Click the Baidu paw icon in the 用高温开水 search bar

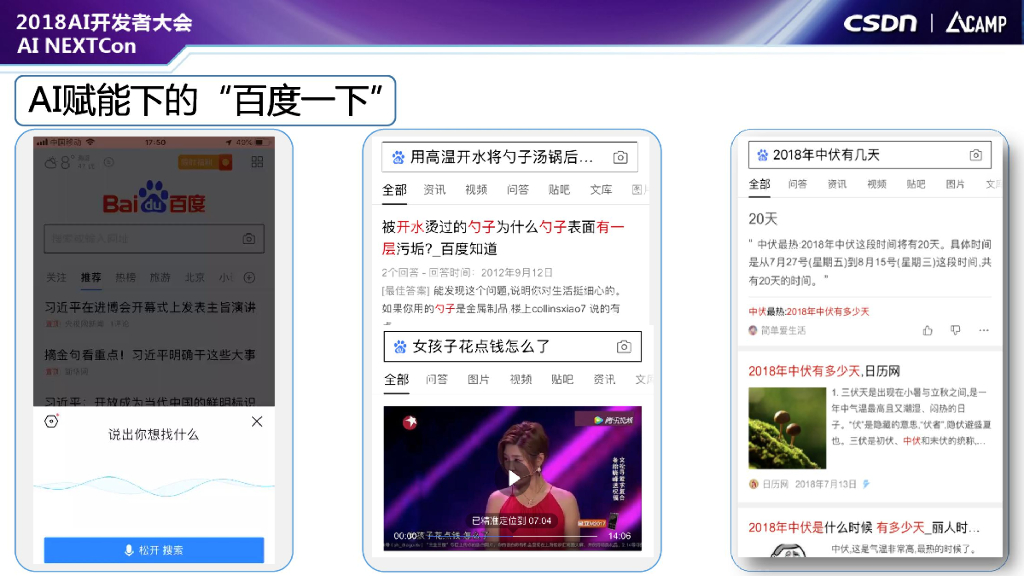[x=398, y=157]
